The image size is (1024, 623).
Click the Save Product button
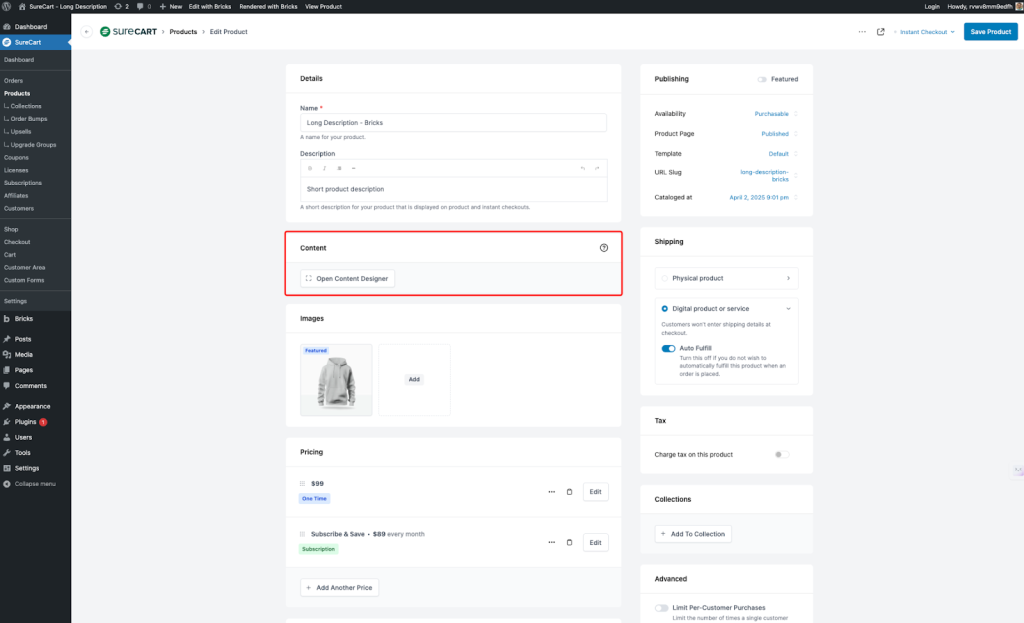click(x=990, y=32)
